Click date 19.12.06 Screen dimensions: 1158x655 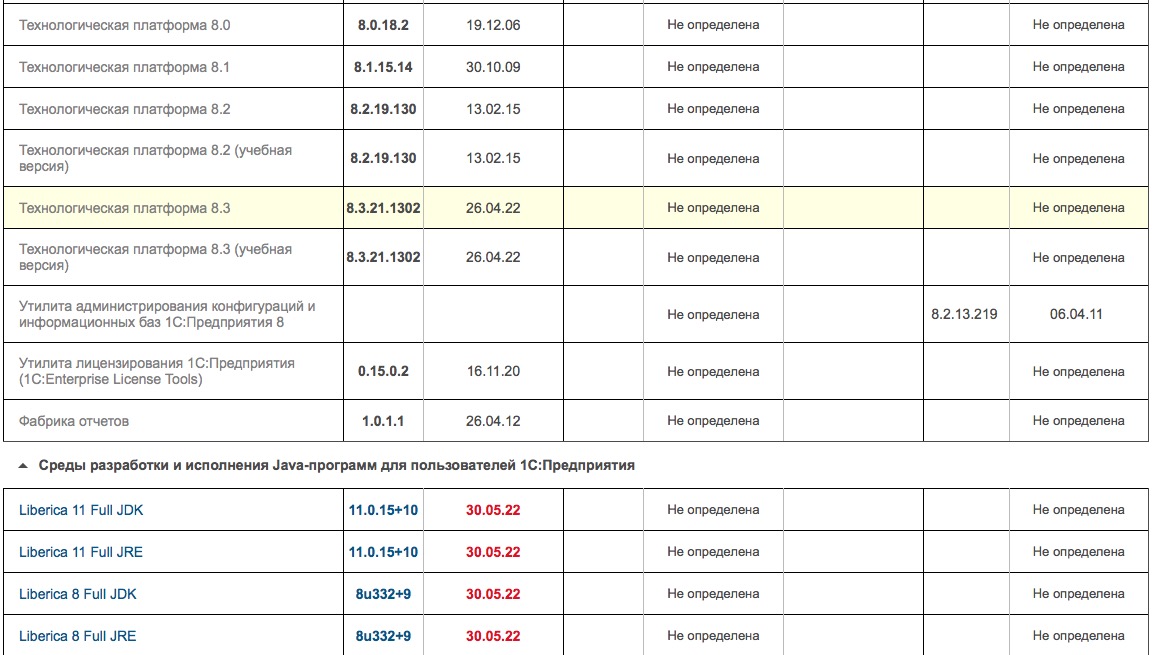point(493,25)
